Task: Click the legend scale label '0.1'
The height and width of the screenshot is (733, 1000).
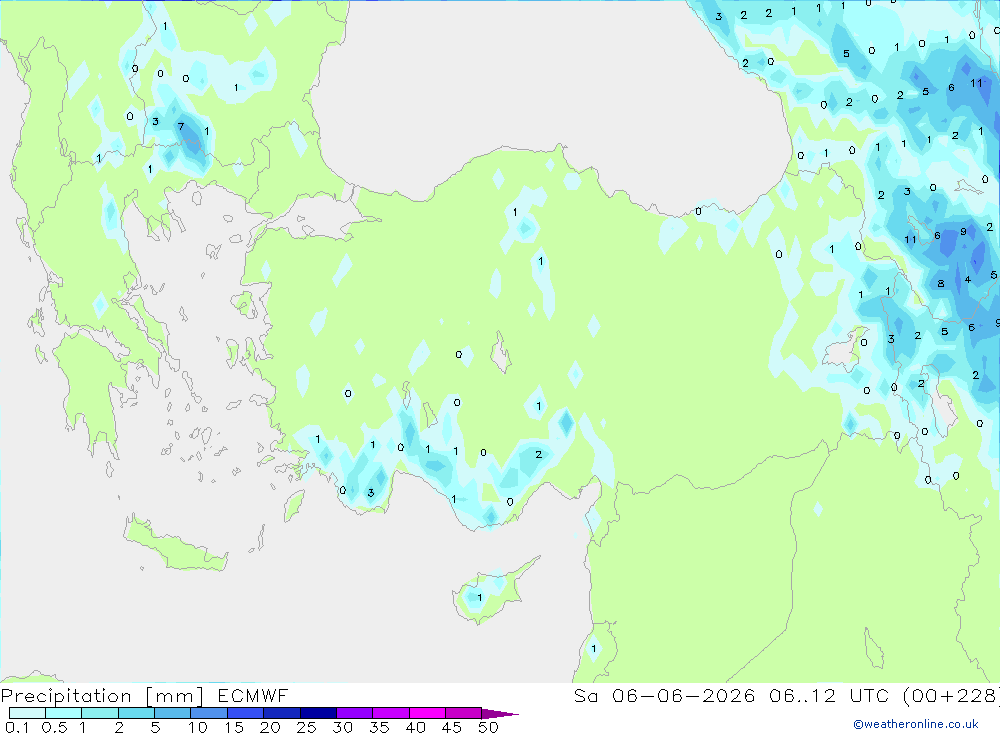Action: 17,727
